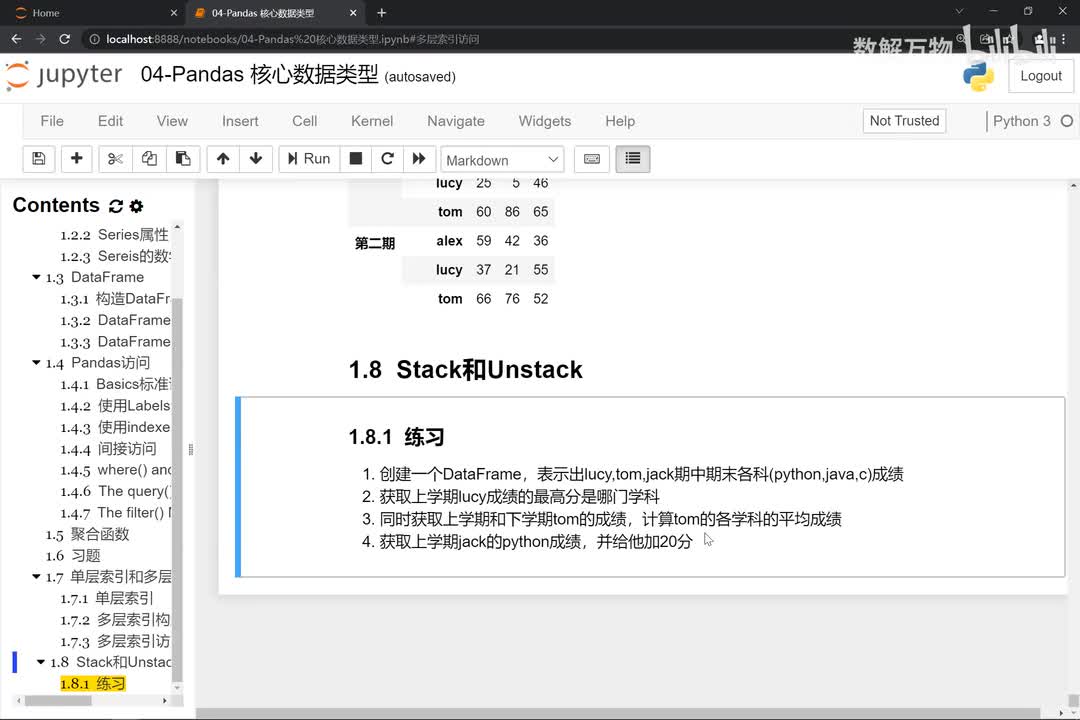This screenshot has width=1080, height=720.
Task: Open the Kernel menu
Action: click(372, 121)
